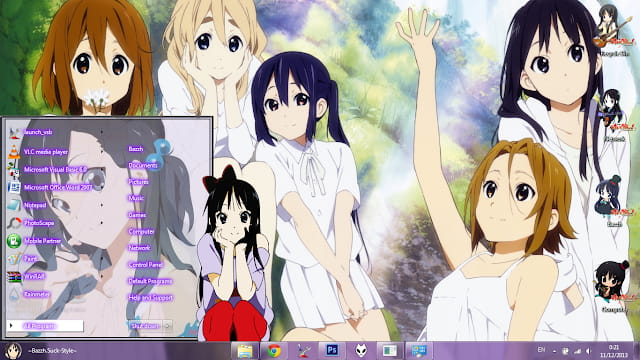Click the network signal tray icon

[x=577, y=351]
